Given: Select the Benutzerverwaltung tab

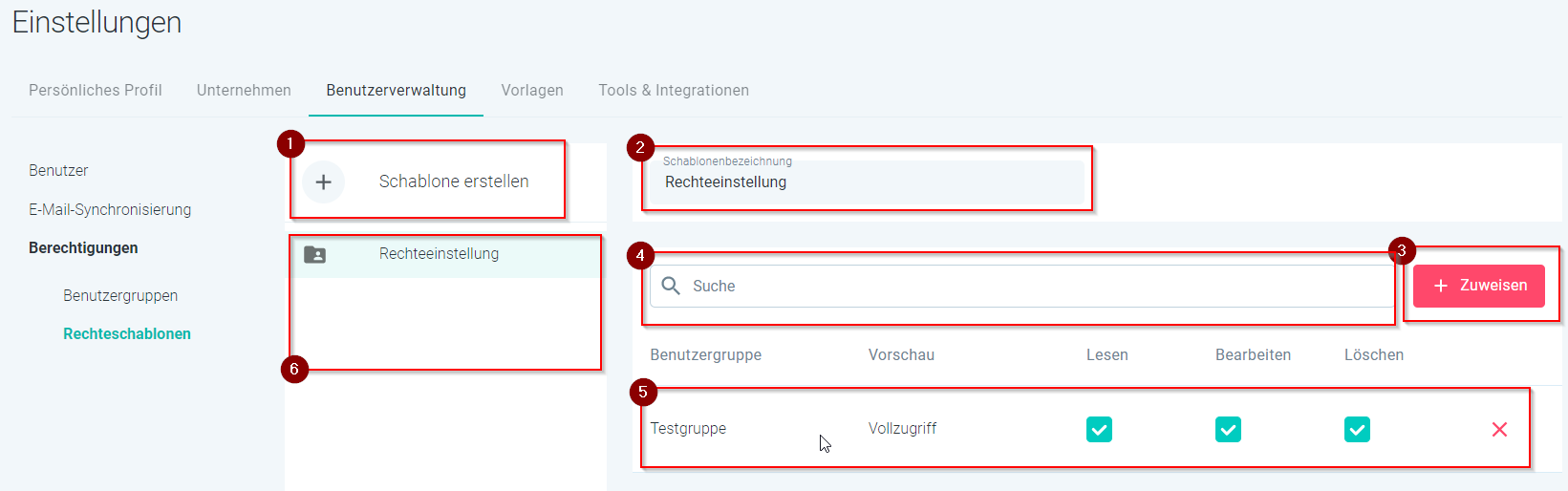Looking at the screenshot, I should pyautogui.click(x=396, y=90).
